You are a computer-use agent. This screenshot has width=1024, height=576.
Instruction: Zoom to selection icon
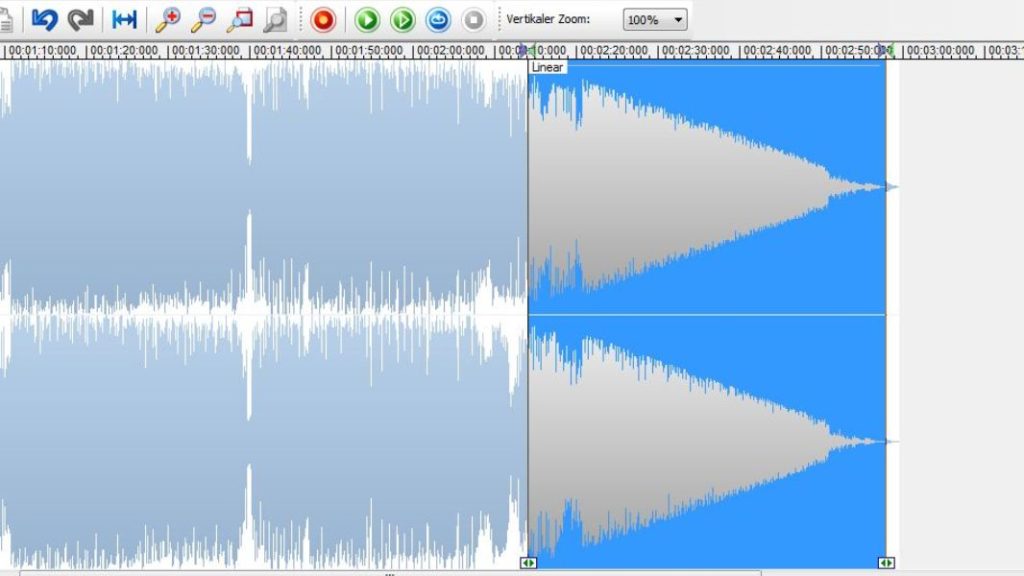coord(239,20)
